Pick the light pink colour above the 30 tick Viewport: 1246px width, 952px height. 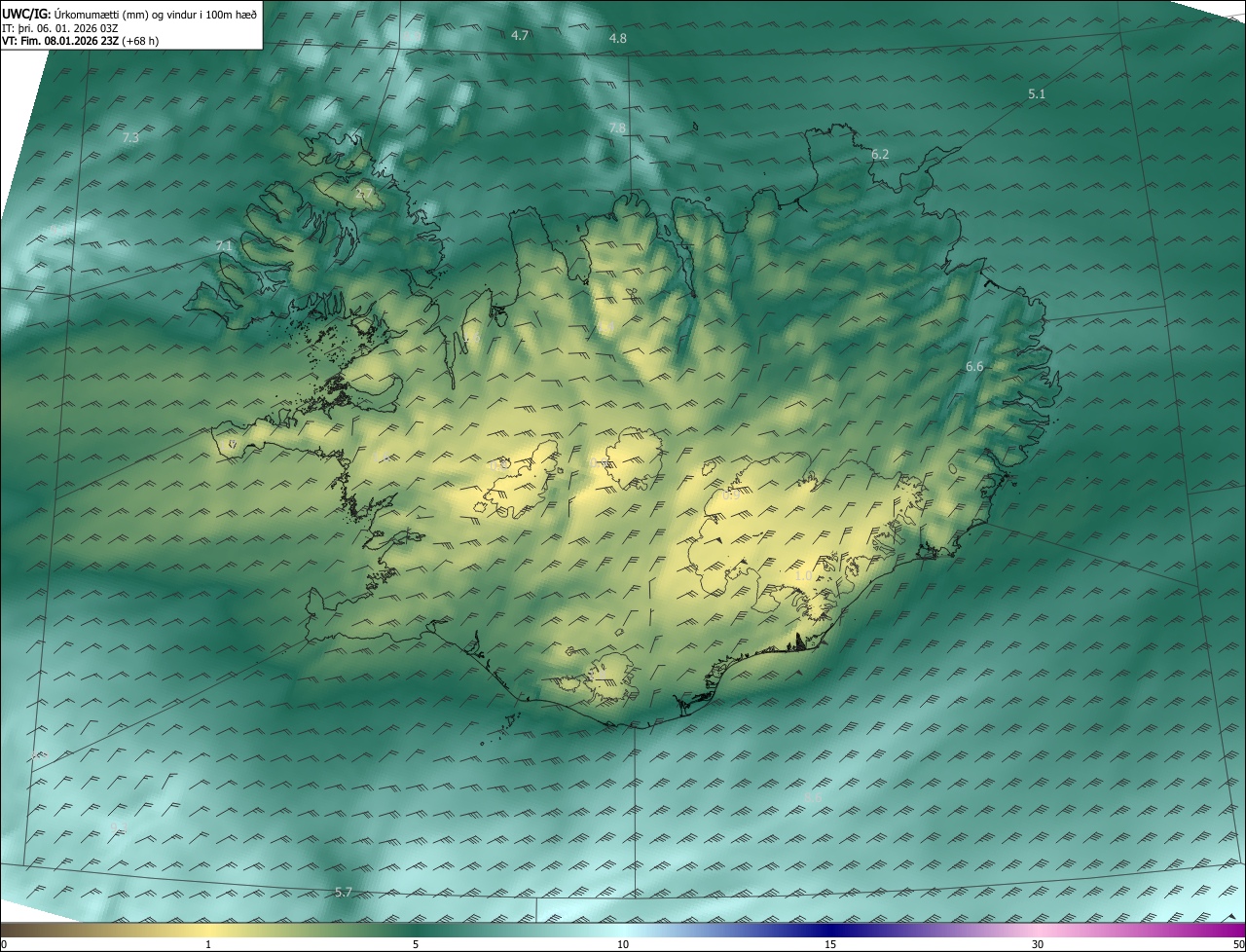click(1038, 930)
